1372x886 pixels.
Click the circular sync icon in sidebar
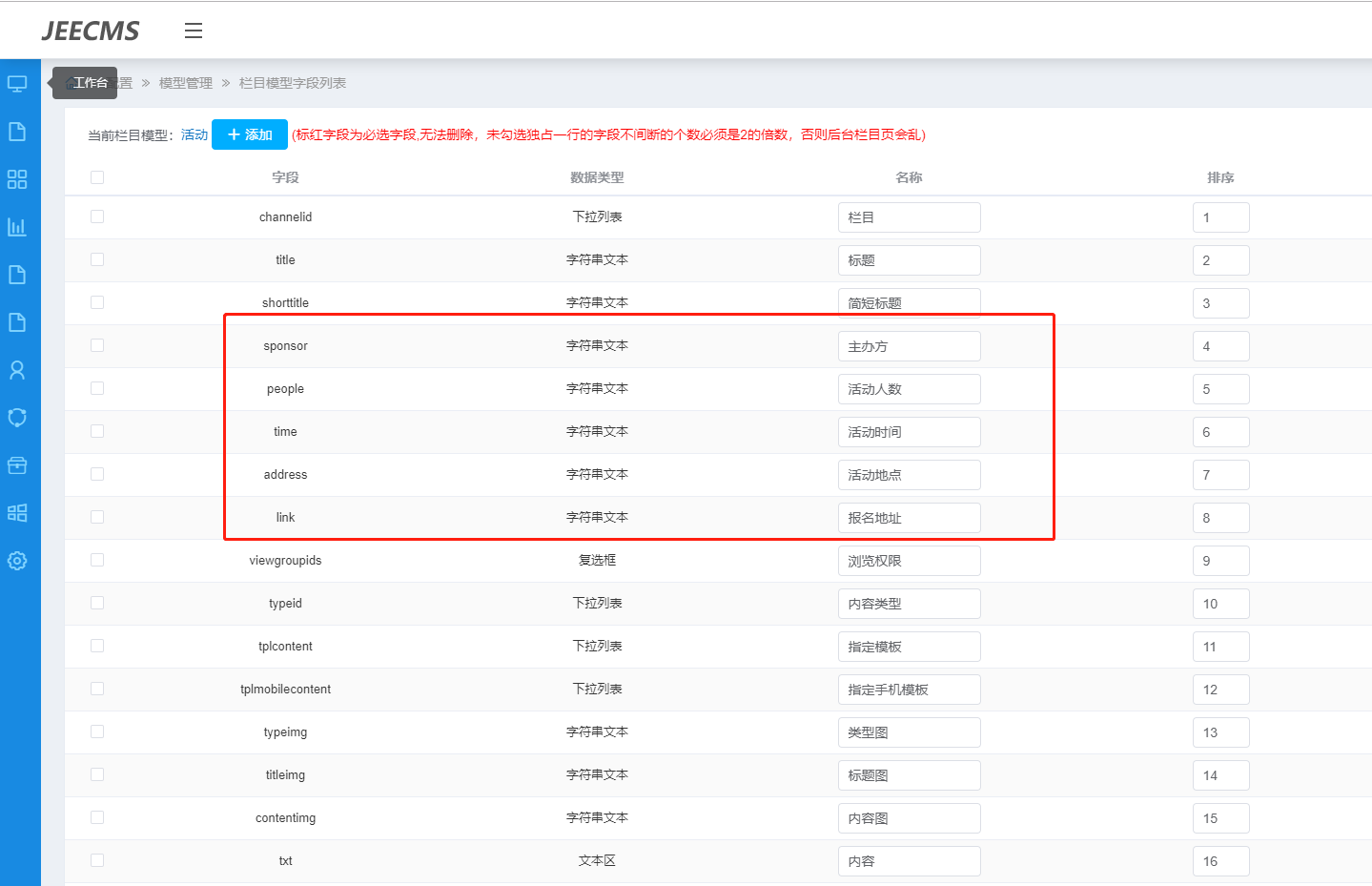(17, 418)
